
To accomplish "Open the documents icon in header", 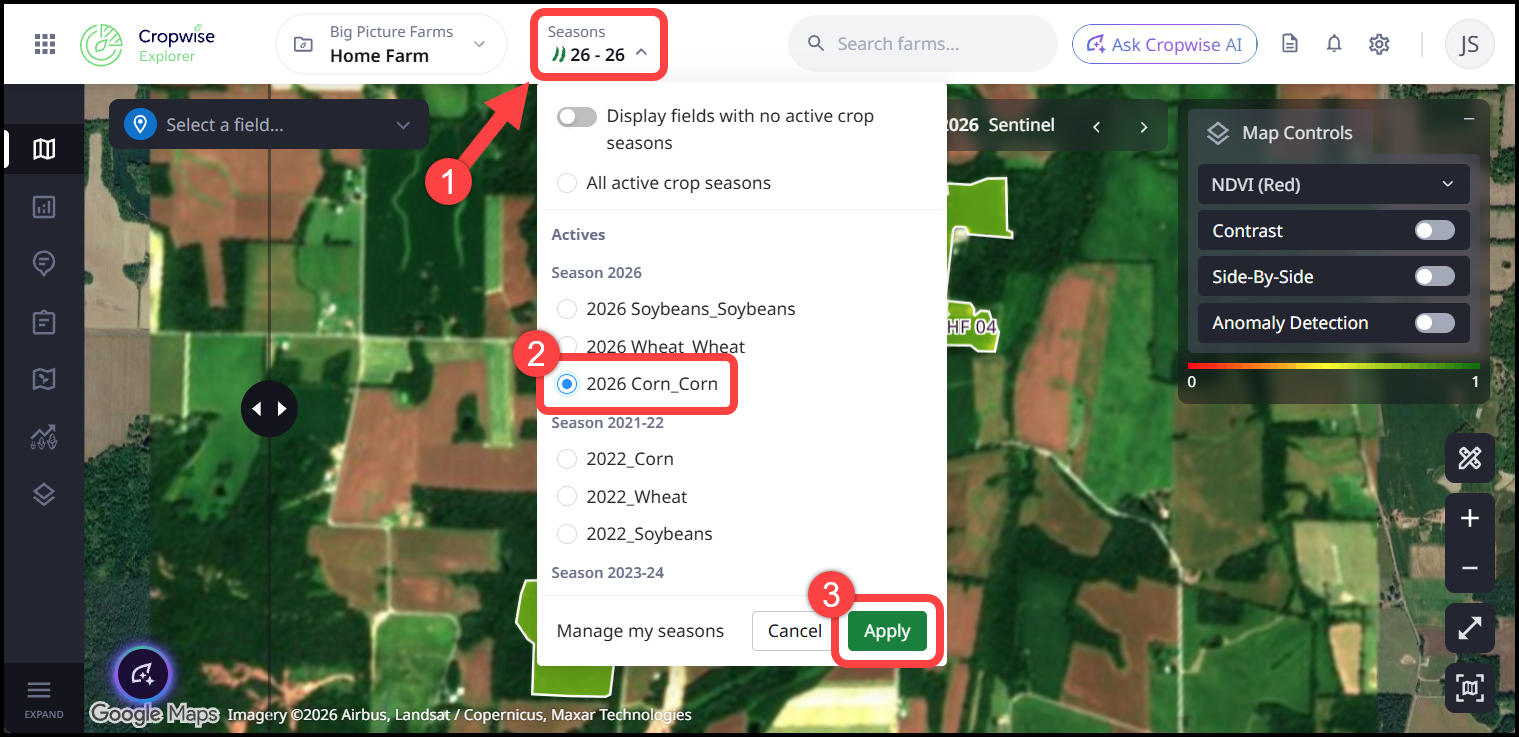I will (1290, 44).
